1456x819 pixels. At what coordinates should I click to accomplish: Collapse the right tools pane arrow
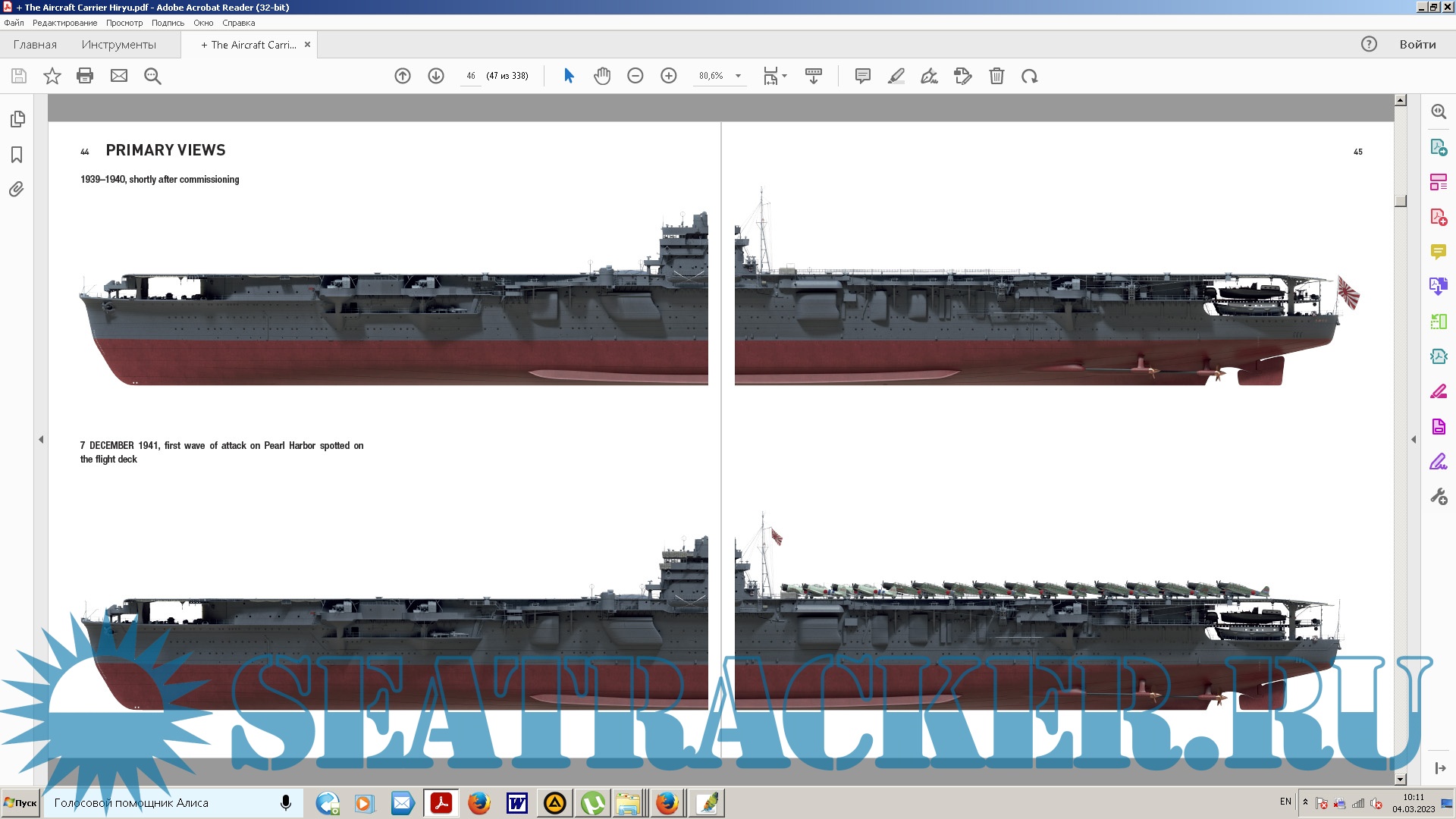1414,439
